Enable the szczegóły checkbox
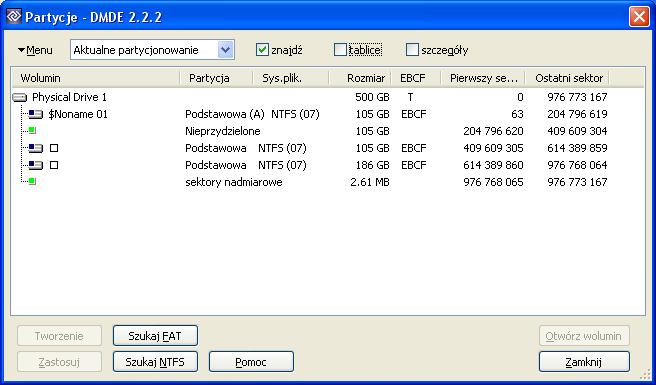This screenshot has width=656, height=385. (412, 50)
